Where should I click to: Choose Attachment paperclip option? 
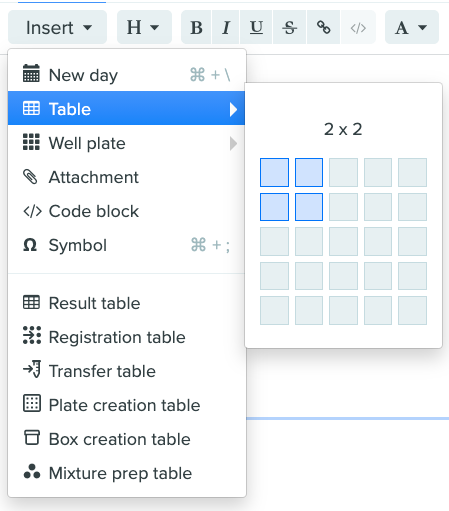coord(126,177)
